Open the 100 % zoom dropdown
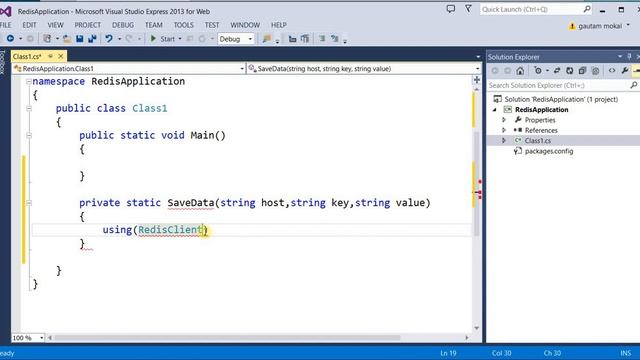640x360 pixels. pyautogui.click(x=41, y=338)
